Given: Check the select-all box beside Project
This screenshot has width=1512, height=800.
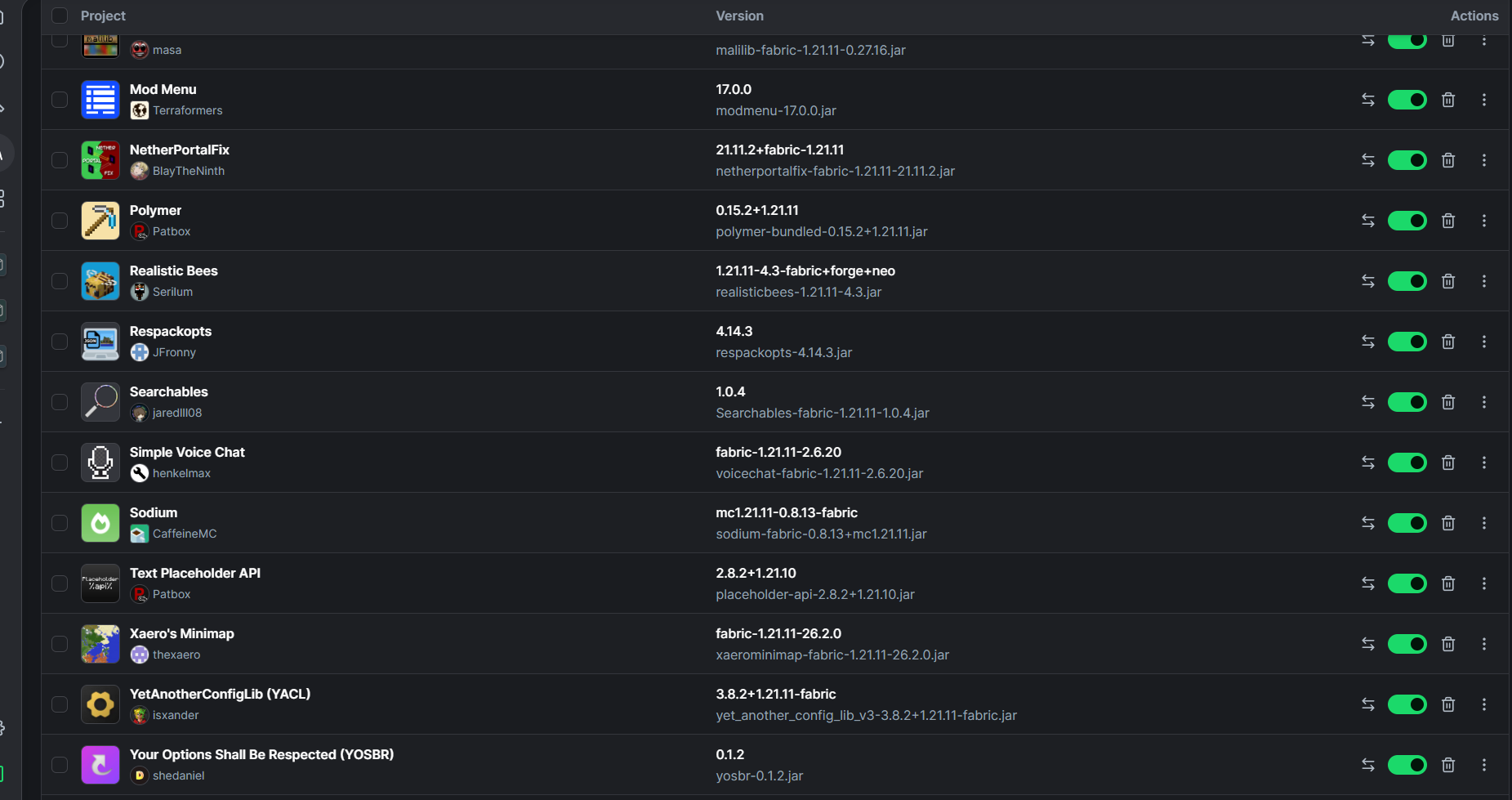Looking at the screenshot, I should click(x=60, y=16).
